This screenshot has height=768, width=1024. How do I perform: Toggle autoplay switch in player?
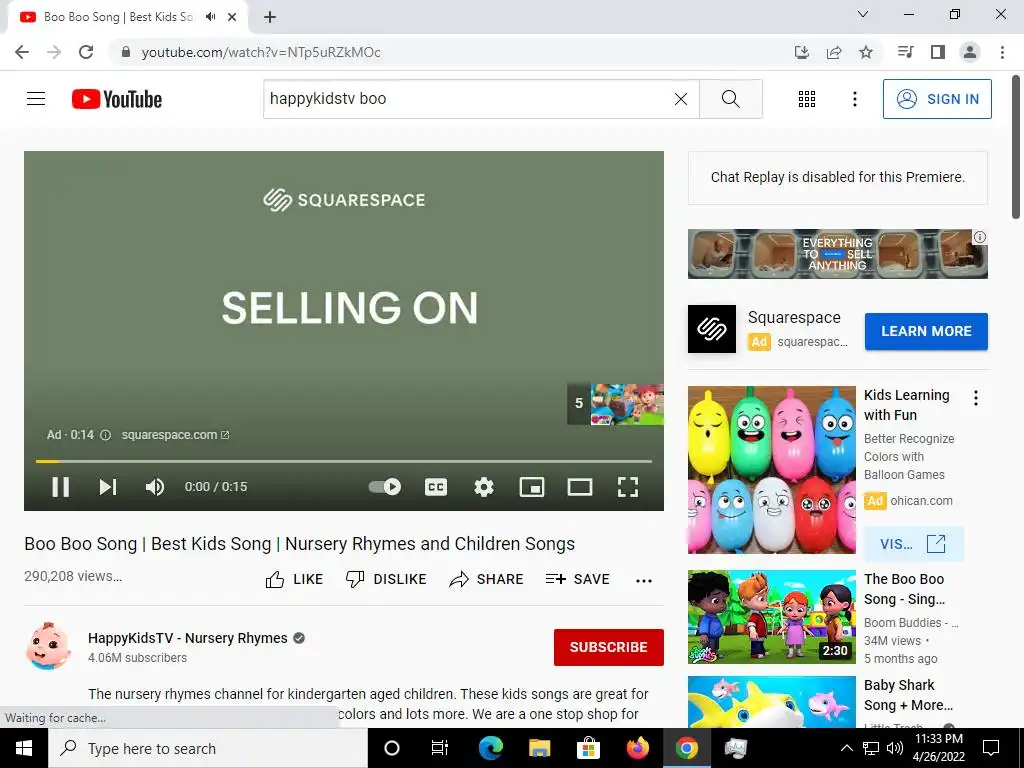[x=385, y=487]
